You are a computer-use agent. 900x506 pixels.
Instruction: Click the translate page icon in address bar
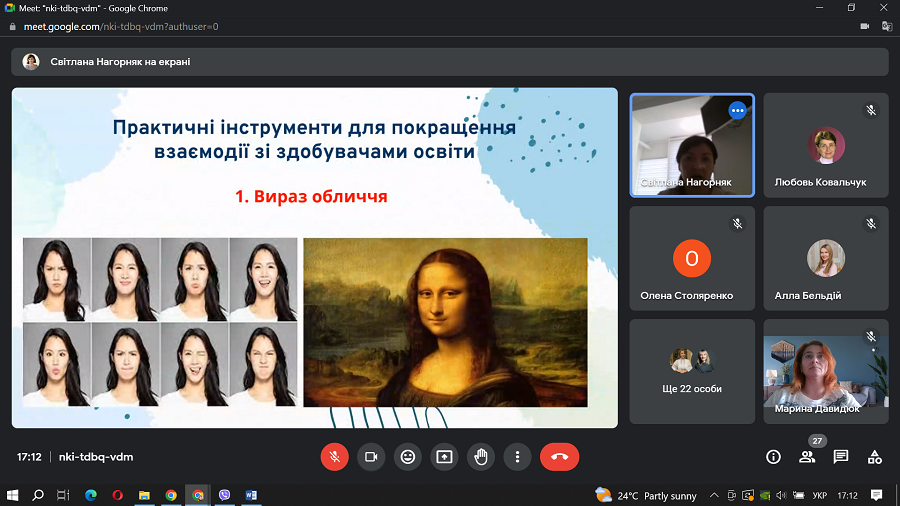click(887, 26)
